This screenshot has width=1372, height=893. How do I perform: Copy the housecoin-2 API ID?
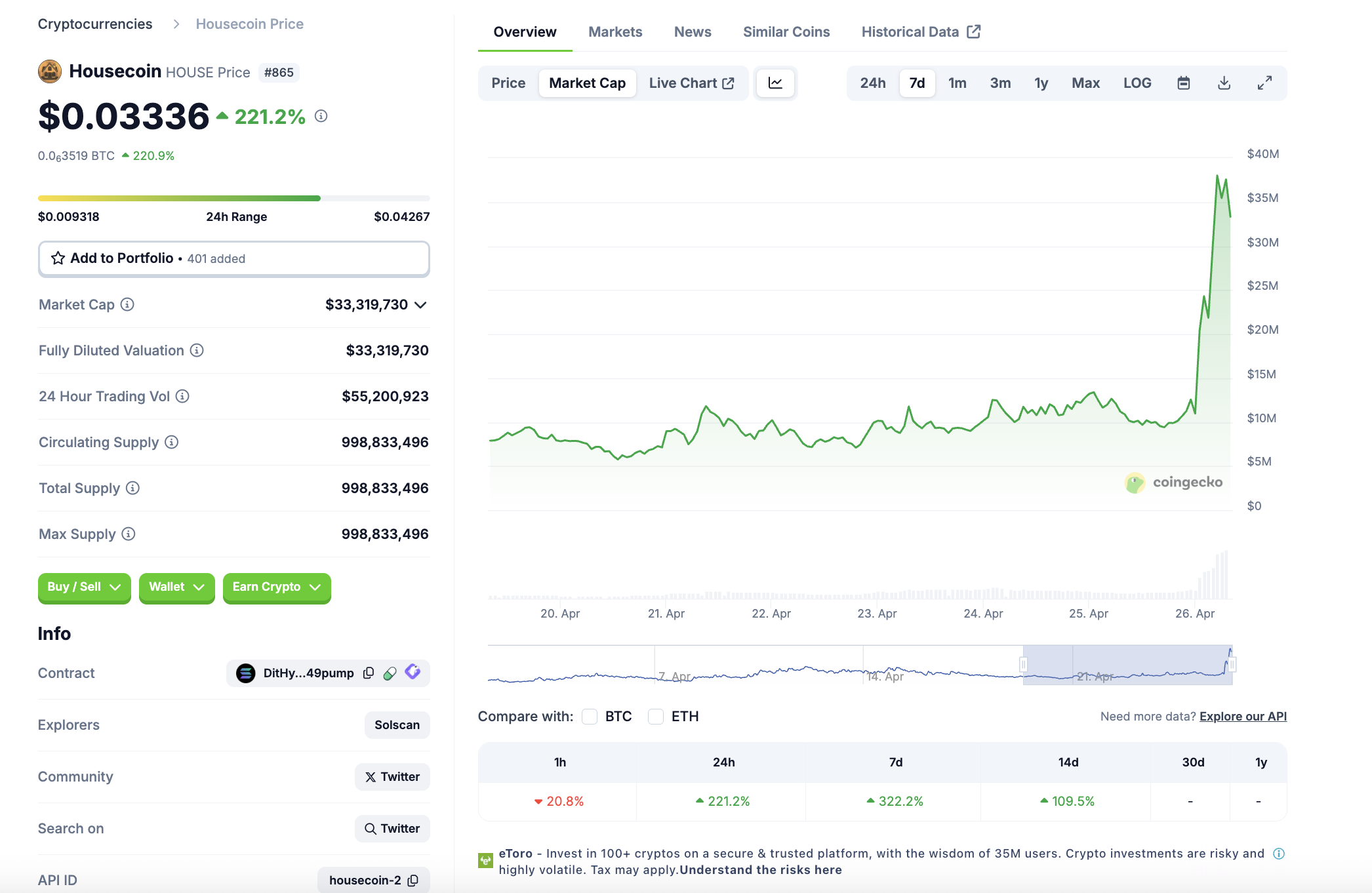point(413,881)
